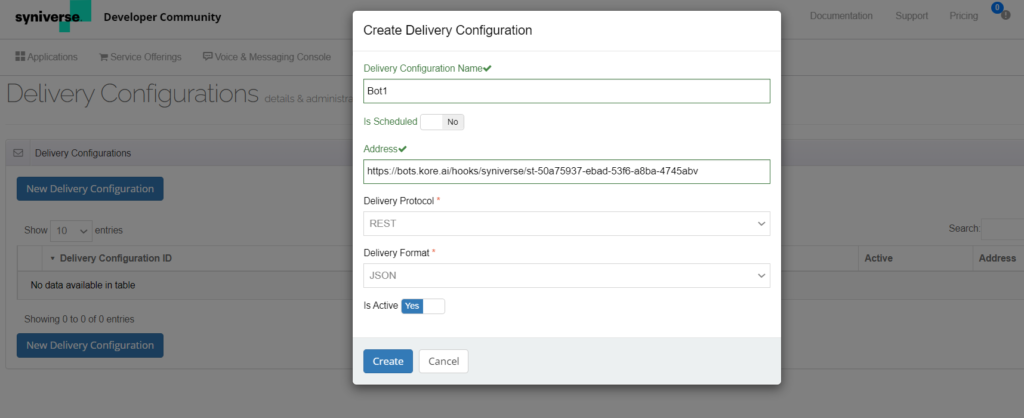Expand the Show entries count dropdown
Screen dimensions: 1024x418
click(x=72, y=230)
